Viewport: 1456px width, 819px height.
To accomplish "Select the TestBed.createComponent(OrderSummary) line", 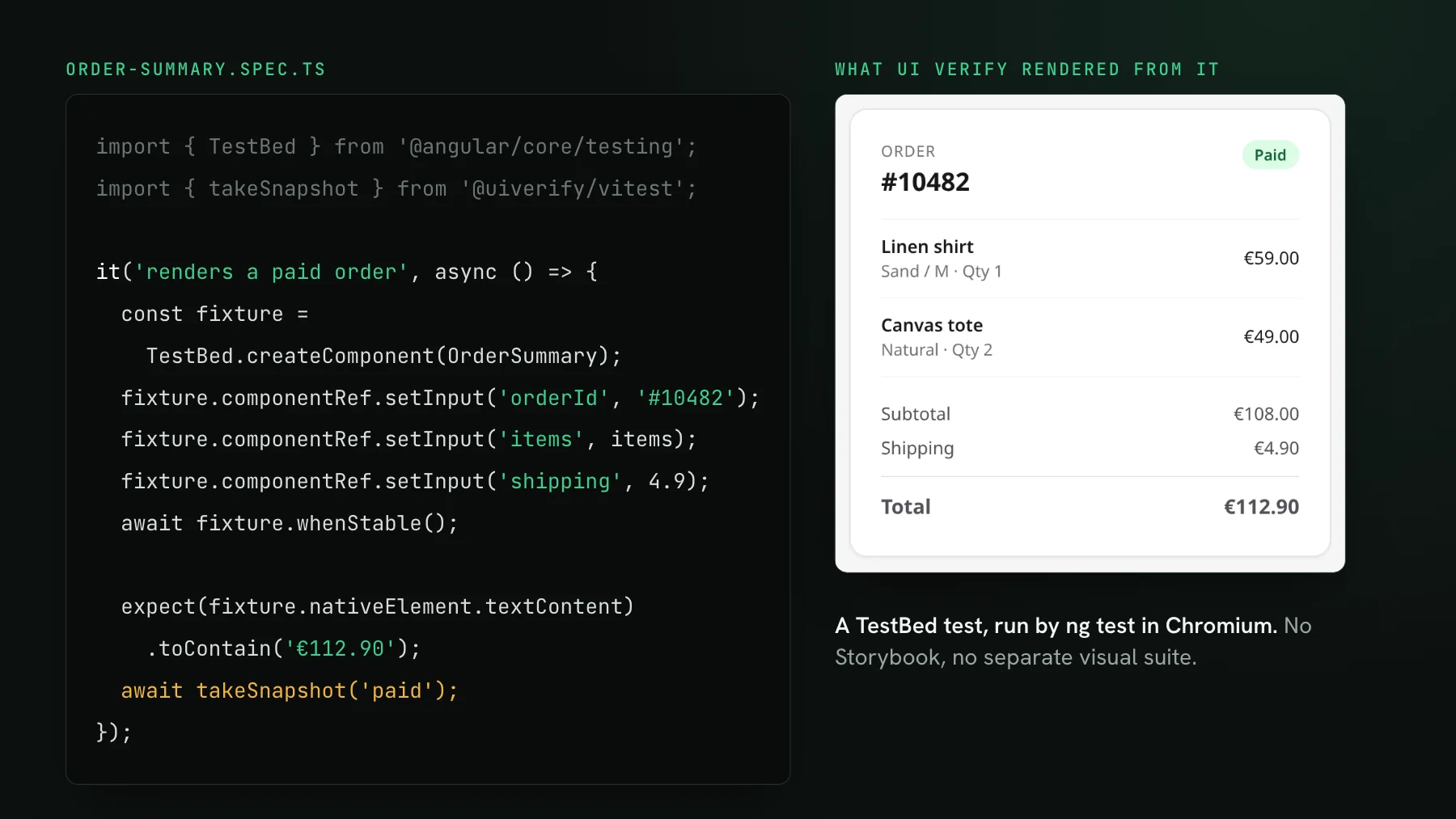I will [x=384, y=356].
